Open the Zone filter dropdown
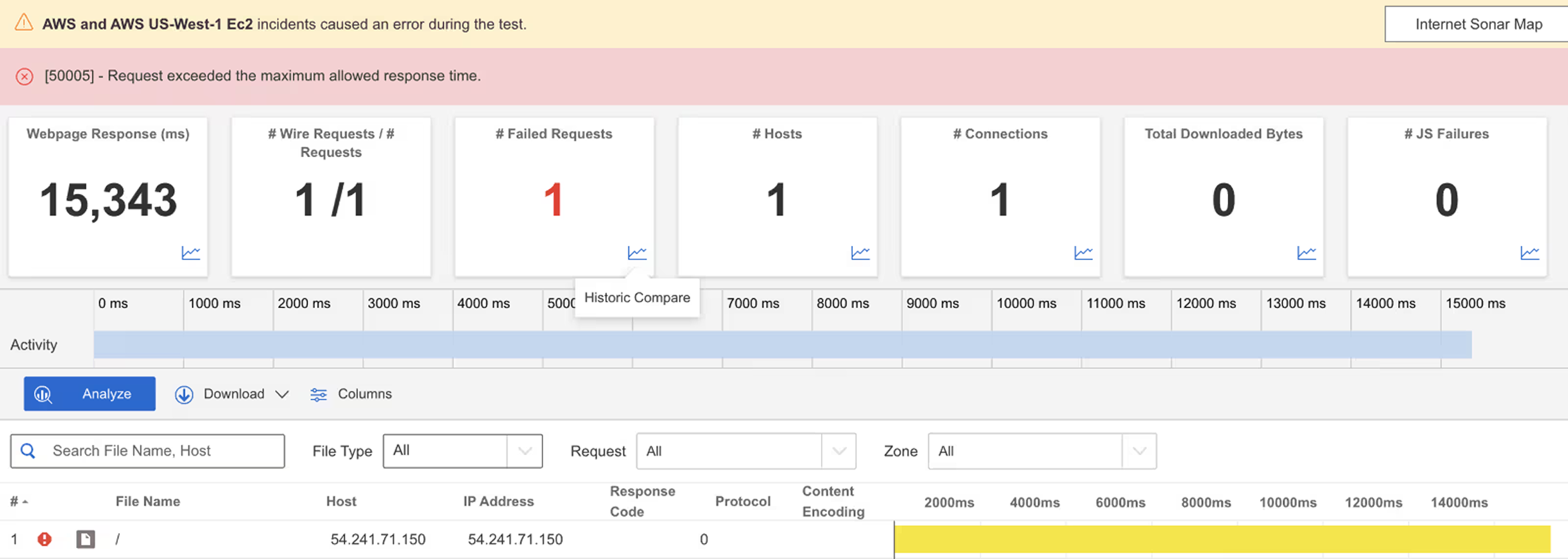The width and height of the screenshot is (1568, 559). click(x=1042, y=451)
